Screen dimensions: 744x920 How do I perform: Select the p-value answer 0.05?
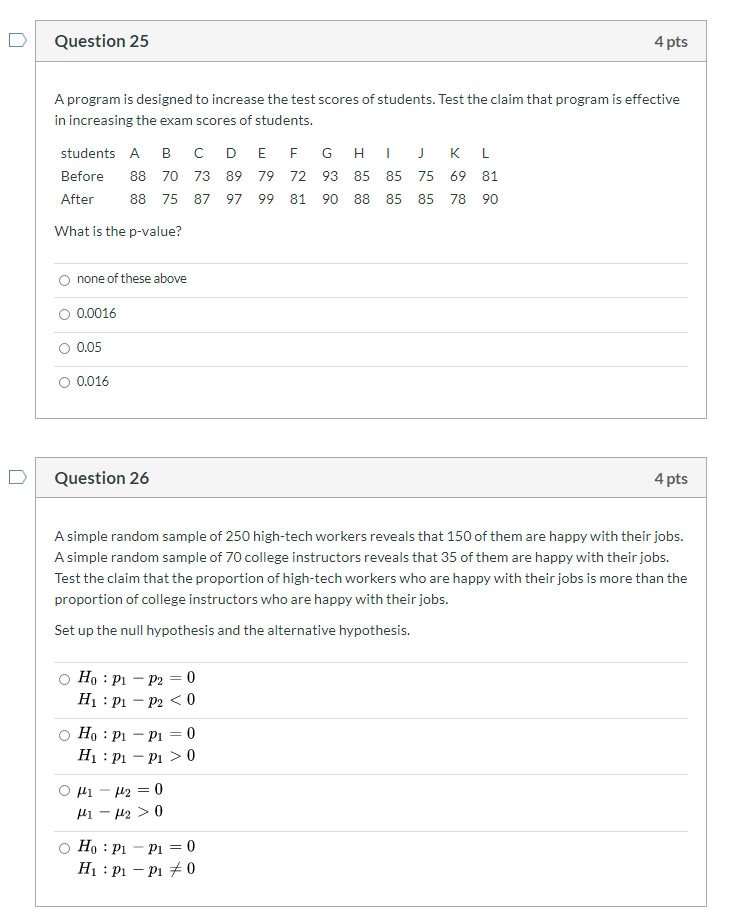click(x=64, y=347)
